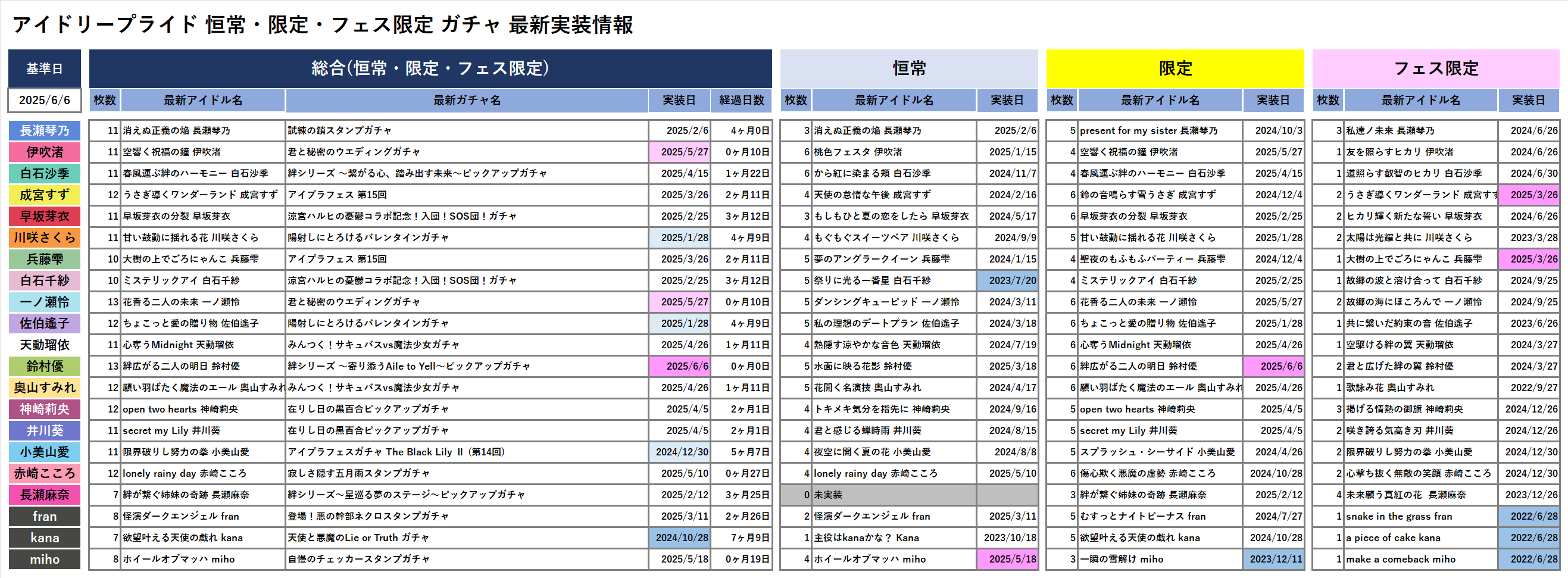
Task: Select the reference date cell 2025/6/6
Action: [x=45, y=101]
